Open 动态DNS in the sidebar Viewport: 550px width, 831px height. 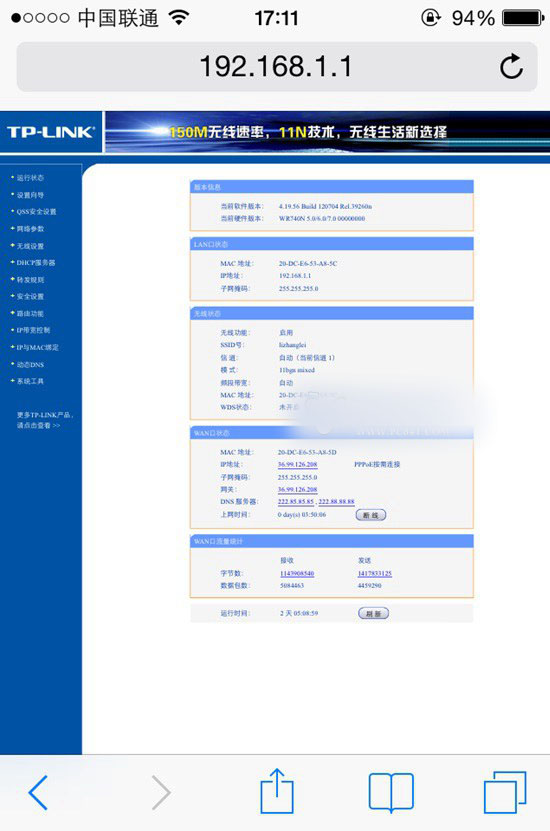(30, 364)
